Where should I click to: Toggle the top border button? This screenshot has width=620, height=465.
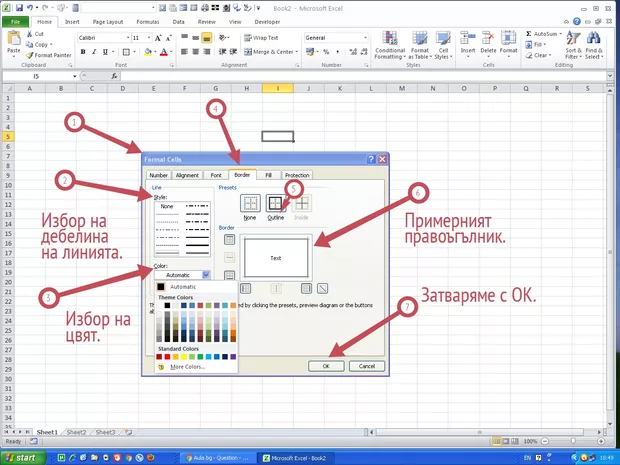229,239
